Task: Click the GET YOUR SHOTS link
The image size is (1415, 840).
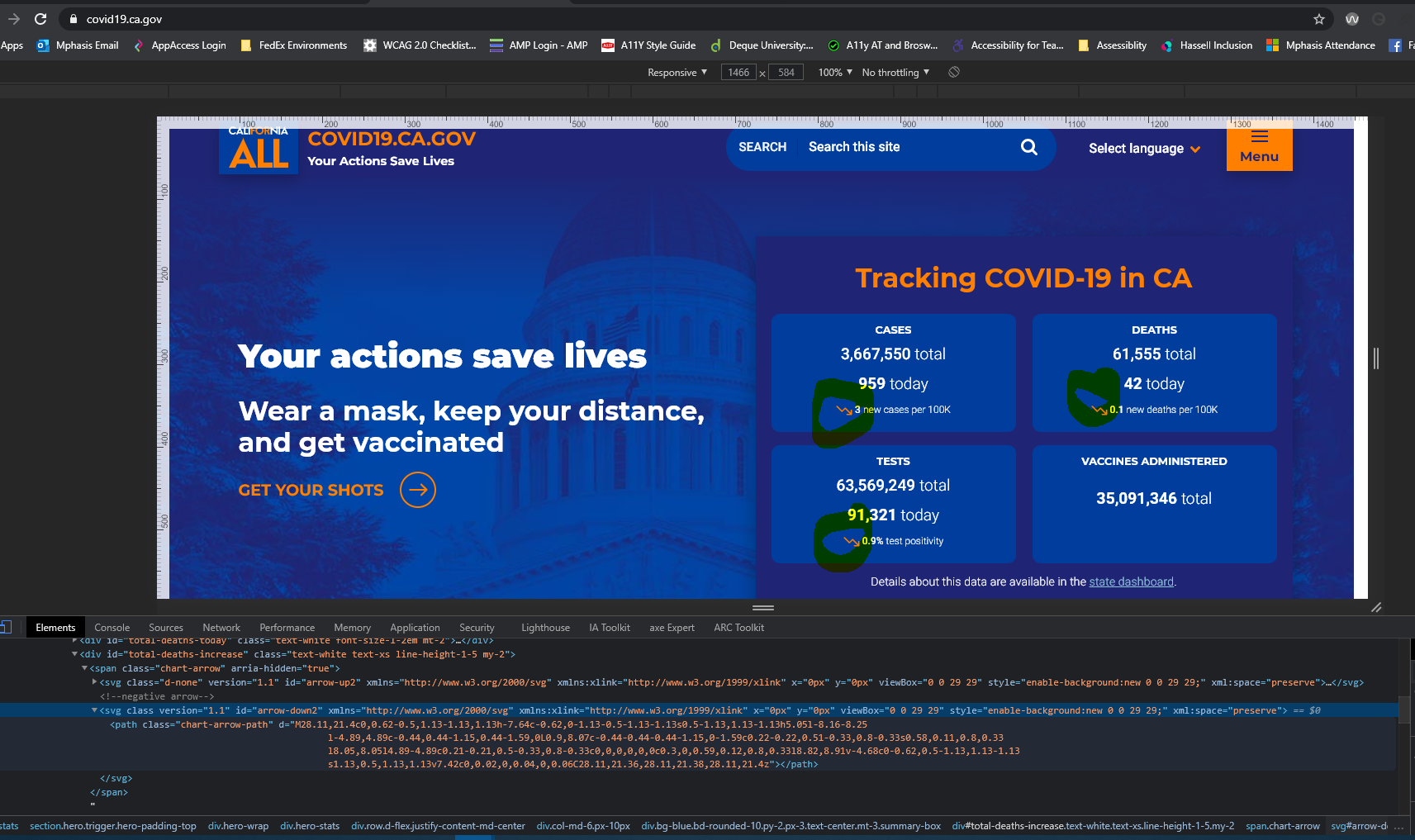Action: point(311,490)
